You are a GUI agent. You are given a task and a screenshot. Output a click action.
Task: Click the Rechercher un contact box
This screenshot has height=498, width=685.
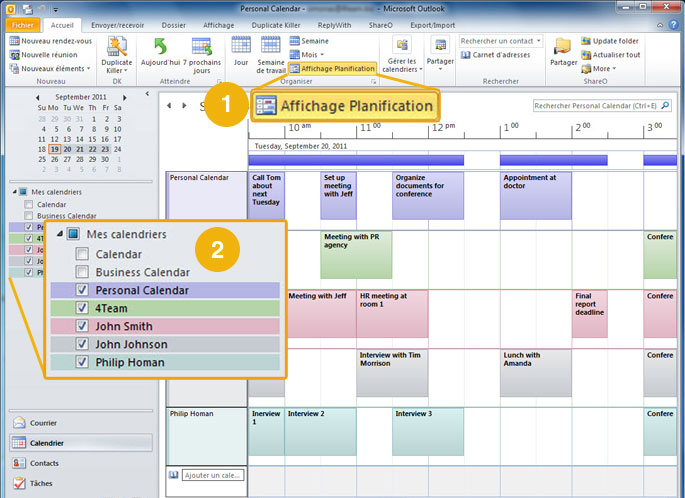pos(501,41)
